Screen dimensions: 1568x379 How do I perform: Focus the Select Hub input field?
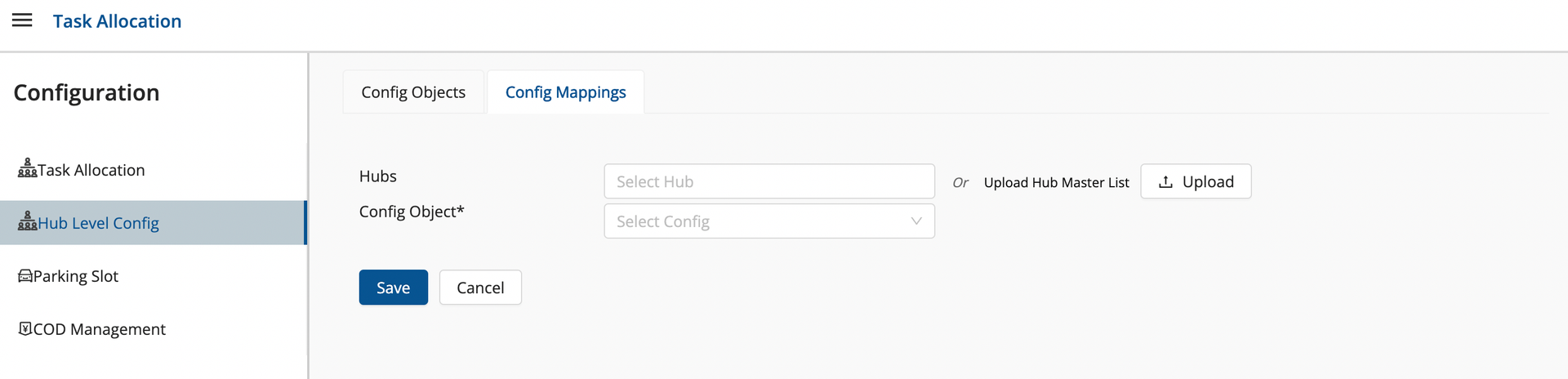768,181
